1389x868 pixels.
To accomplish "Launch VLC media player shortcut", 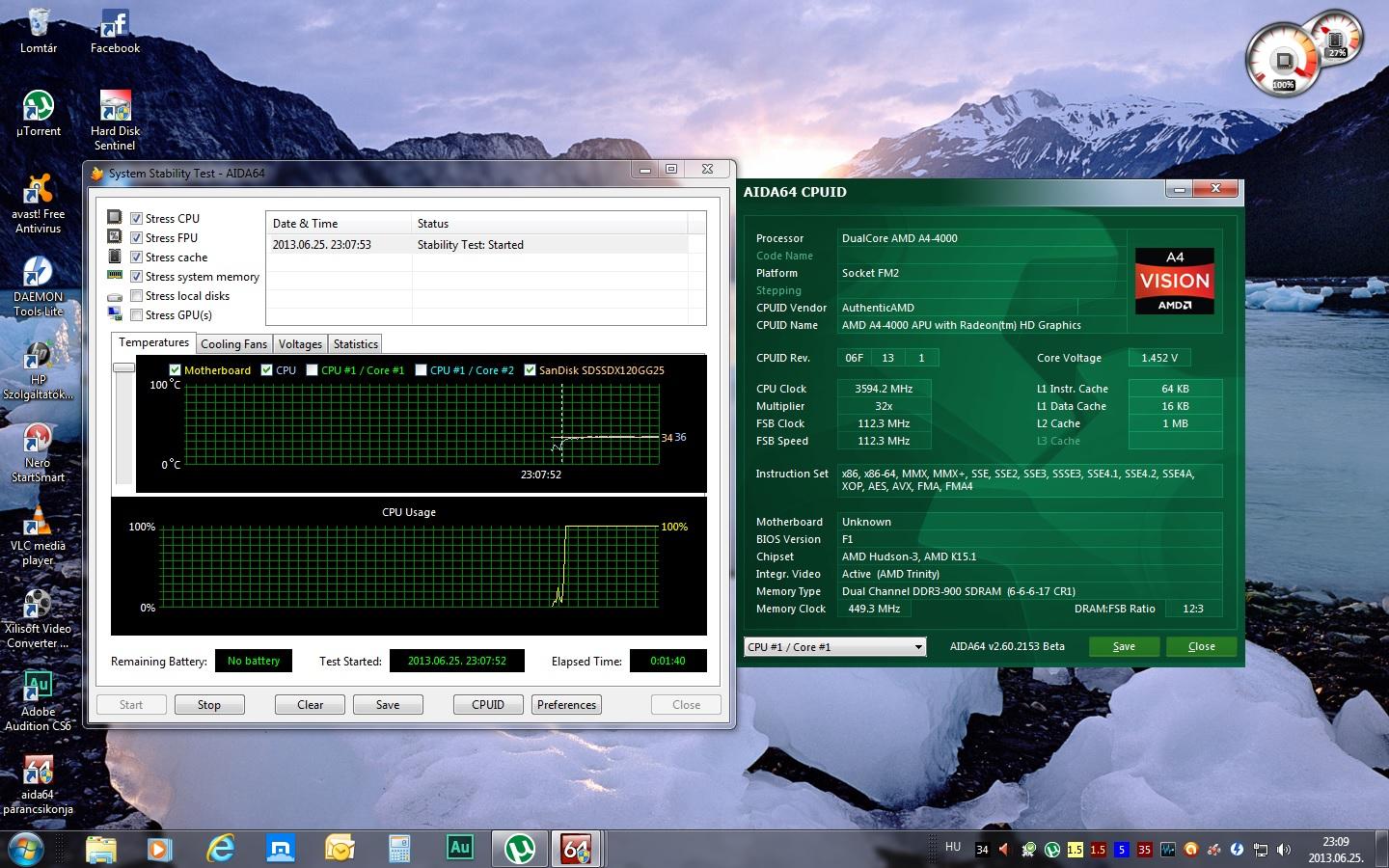I will click(x=39, y=535).
